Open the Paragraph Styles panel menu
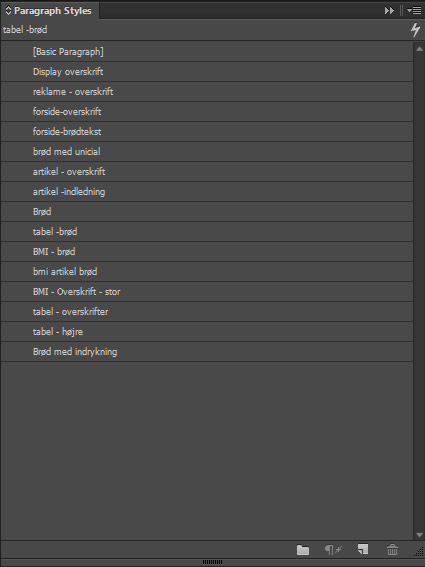This screenshot has height=567, width=425. [414, 10]
